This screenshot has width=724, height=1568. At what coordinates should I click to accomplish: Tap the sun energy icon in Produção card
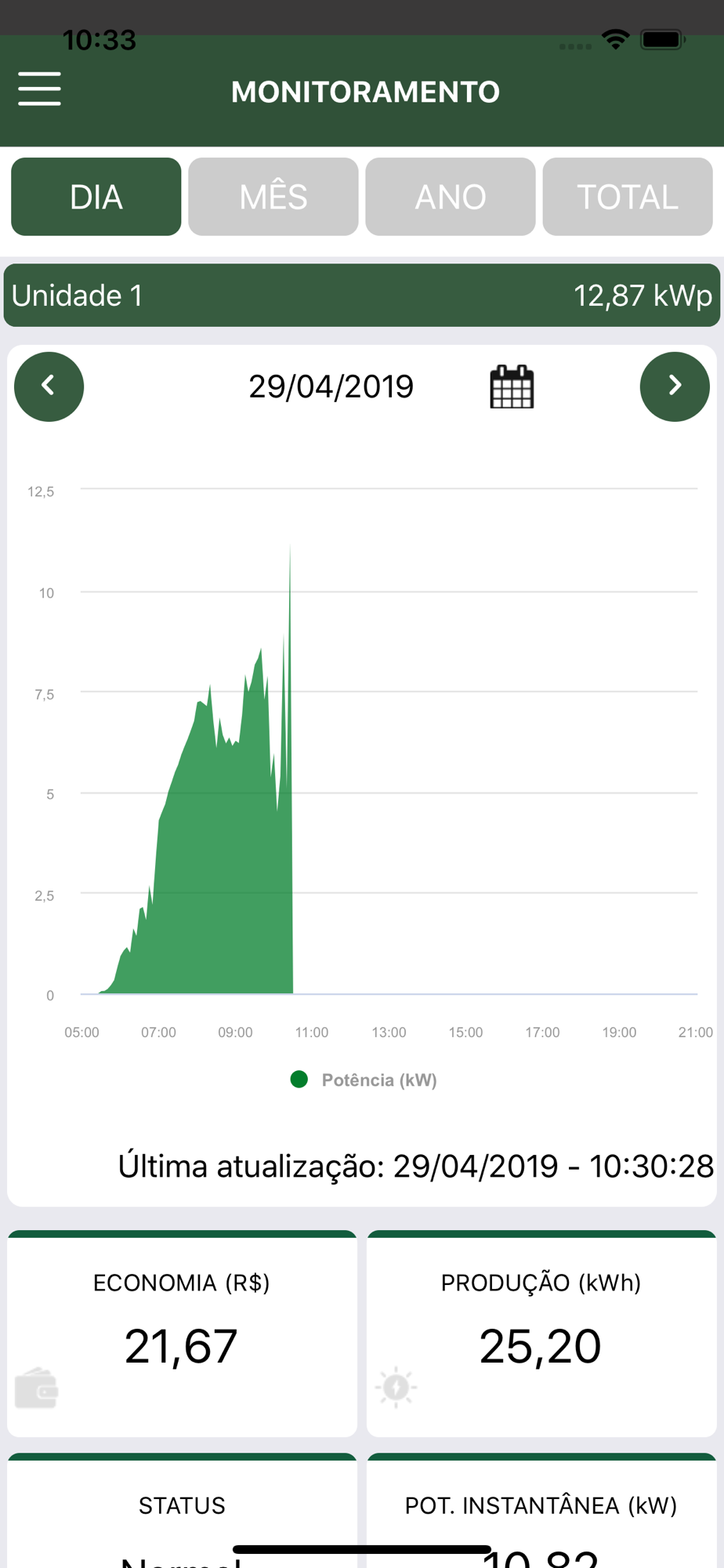396,1387
